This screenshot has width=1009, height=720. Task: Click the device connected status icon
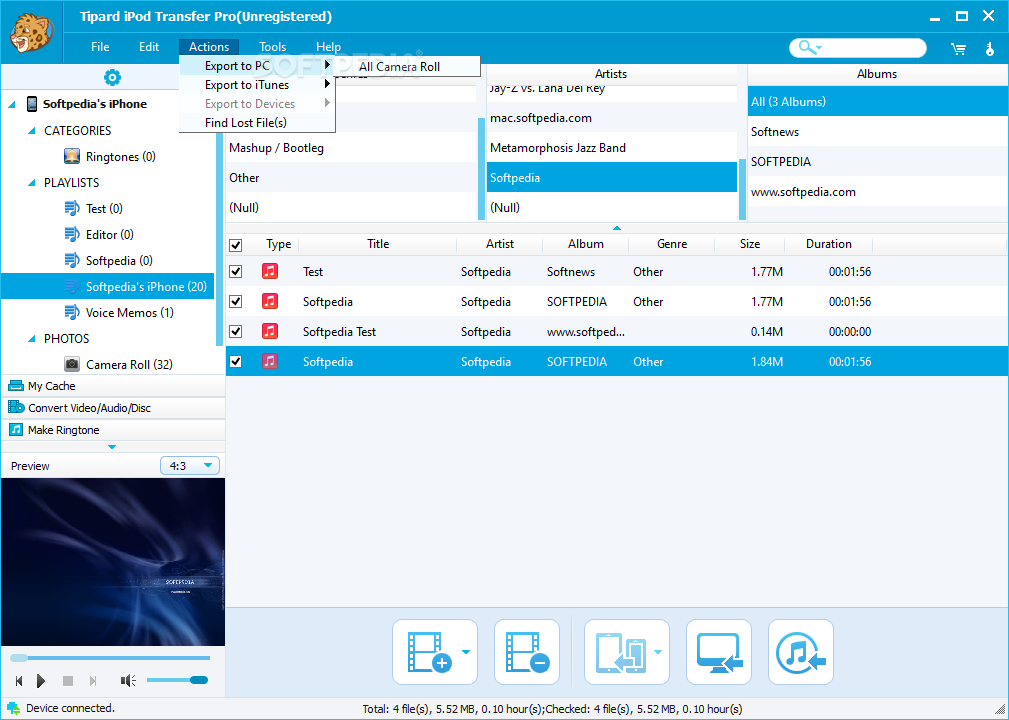click(x=14, y=708)
